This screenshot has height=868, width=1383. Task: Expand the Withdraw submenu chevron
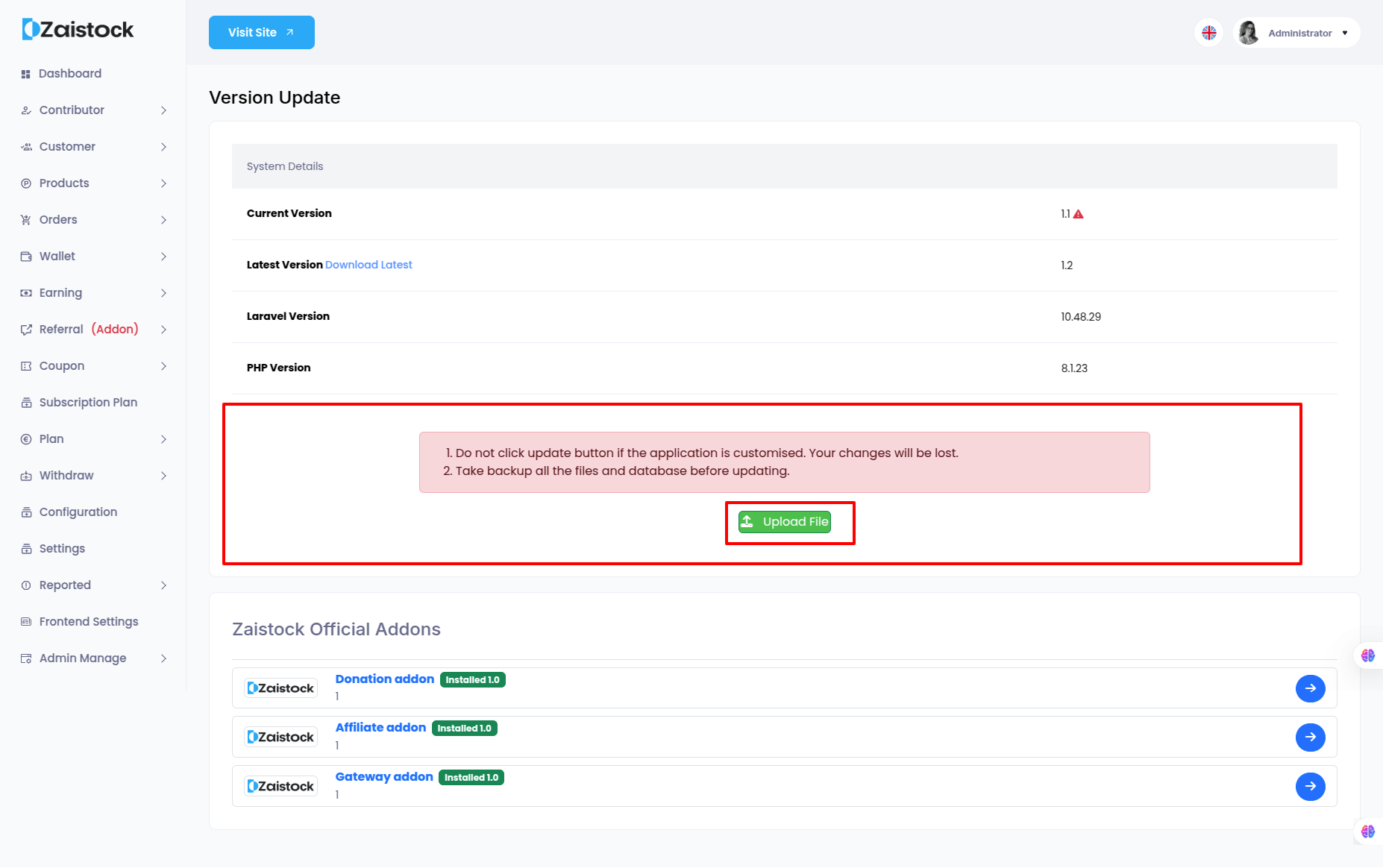(x=163, y=476)
